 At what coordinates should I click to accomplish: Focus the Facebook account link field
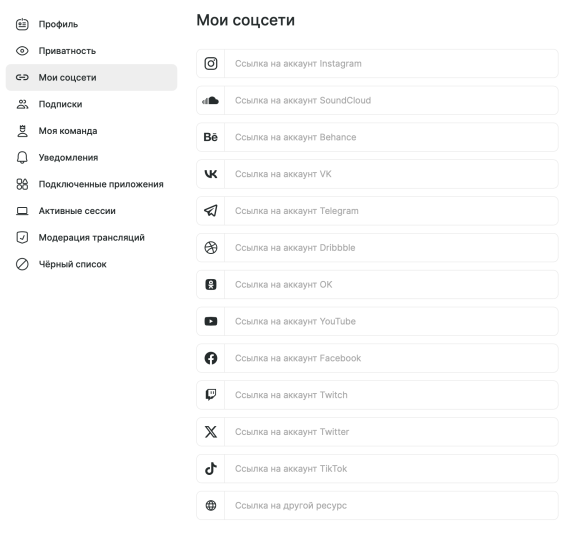pos(391,358)
